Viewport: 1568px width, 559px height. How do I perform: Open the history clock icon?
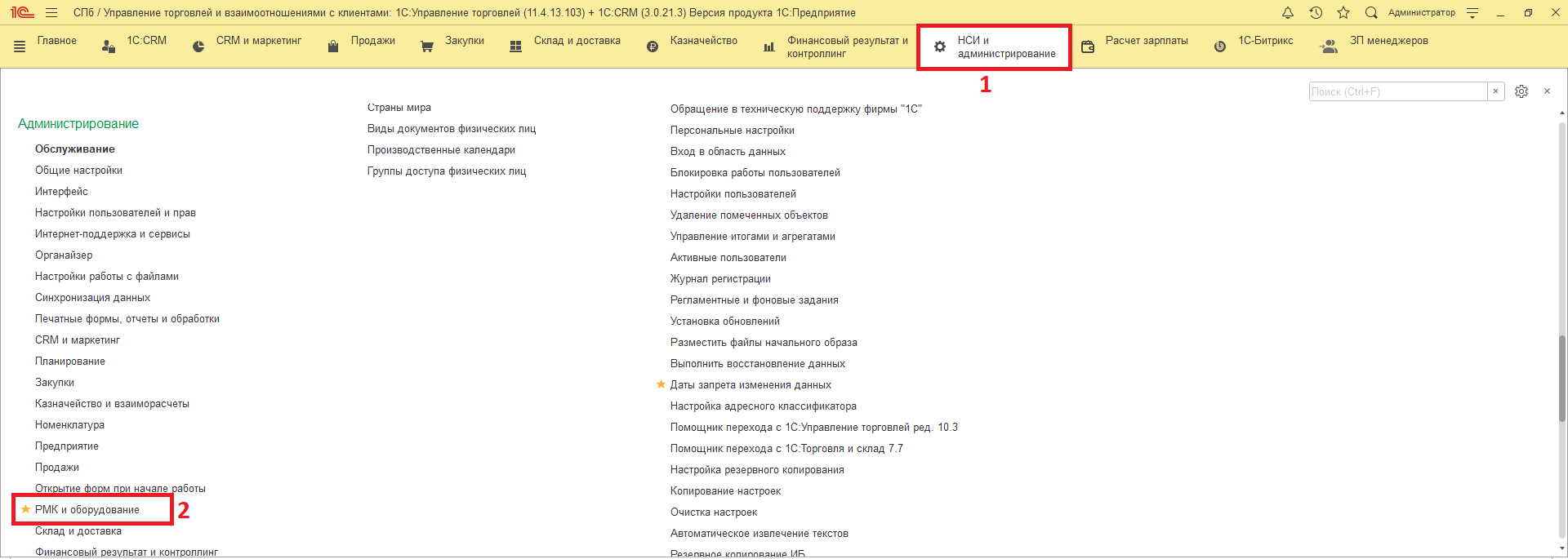click(1316, 12)
